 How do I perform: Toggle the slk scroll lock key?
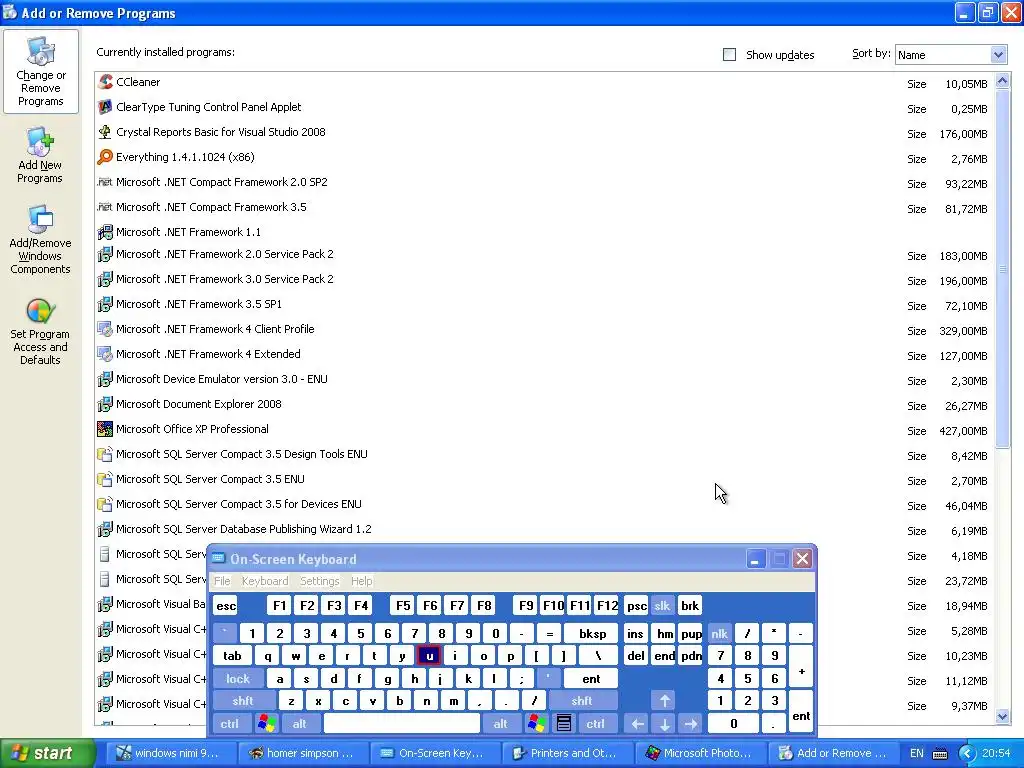(662, 605)
